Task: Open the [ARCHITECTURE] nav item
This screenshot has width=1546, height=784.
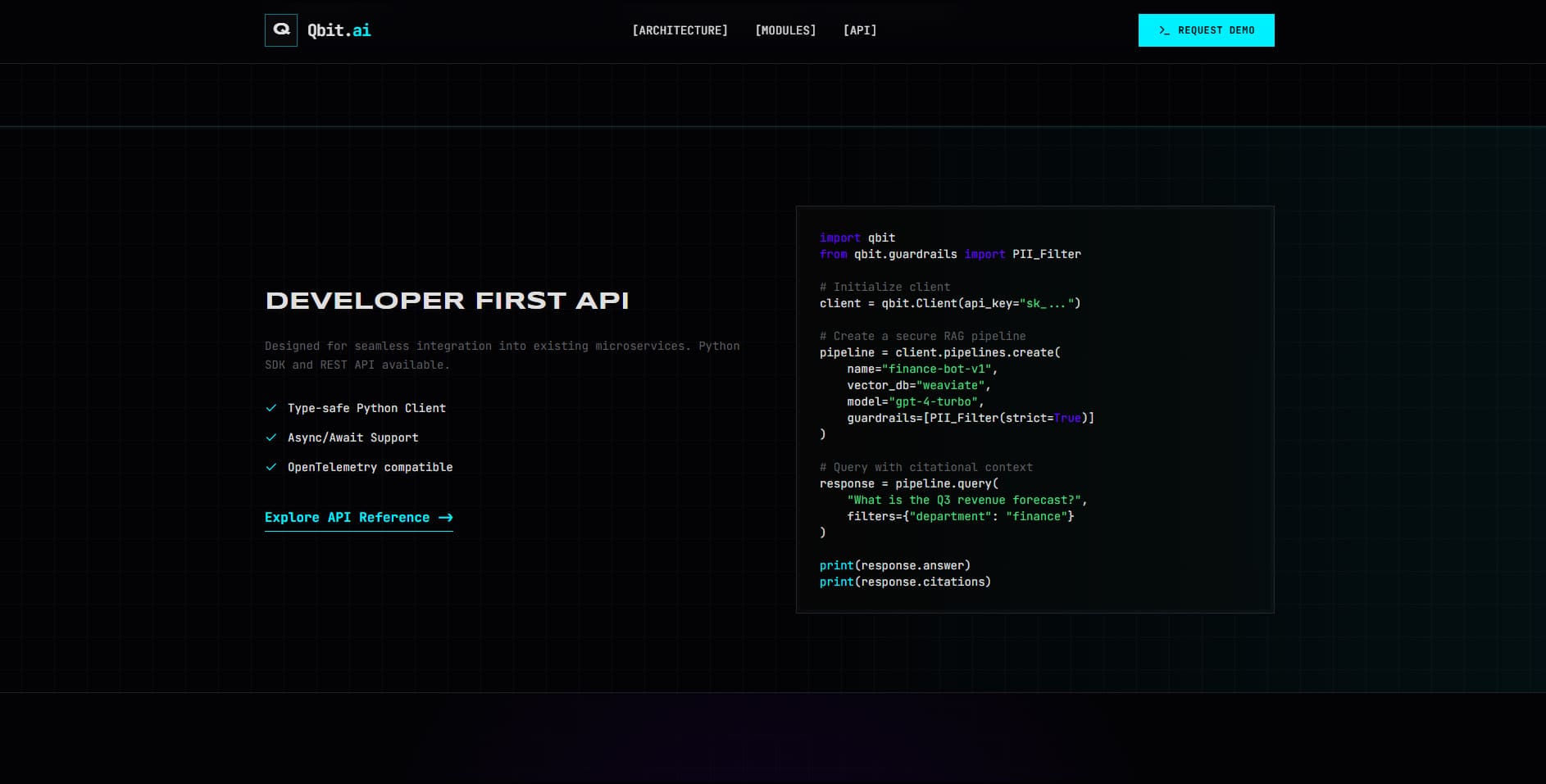Action: tap(680, 30)
